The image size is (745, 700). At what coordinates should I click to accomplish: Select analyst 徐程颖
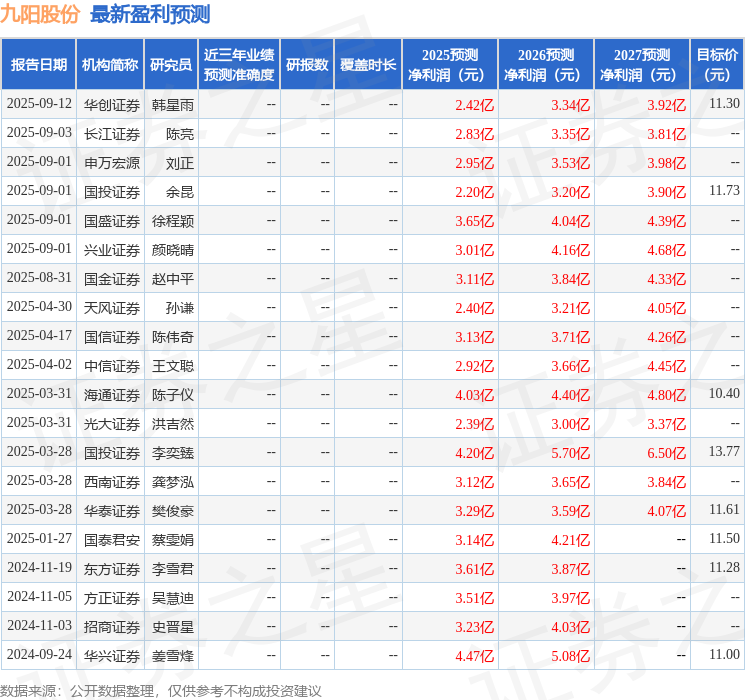[173, 221]
